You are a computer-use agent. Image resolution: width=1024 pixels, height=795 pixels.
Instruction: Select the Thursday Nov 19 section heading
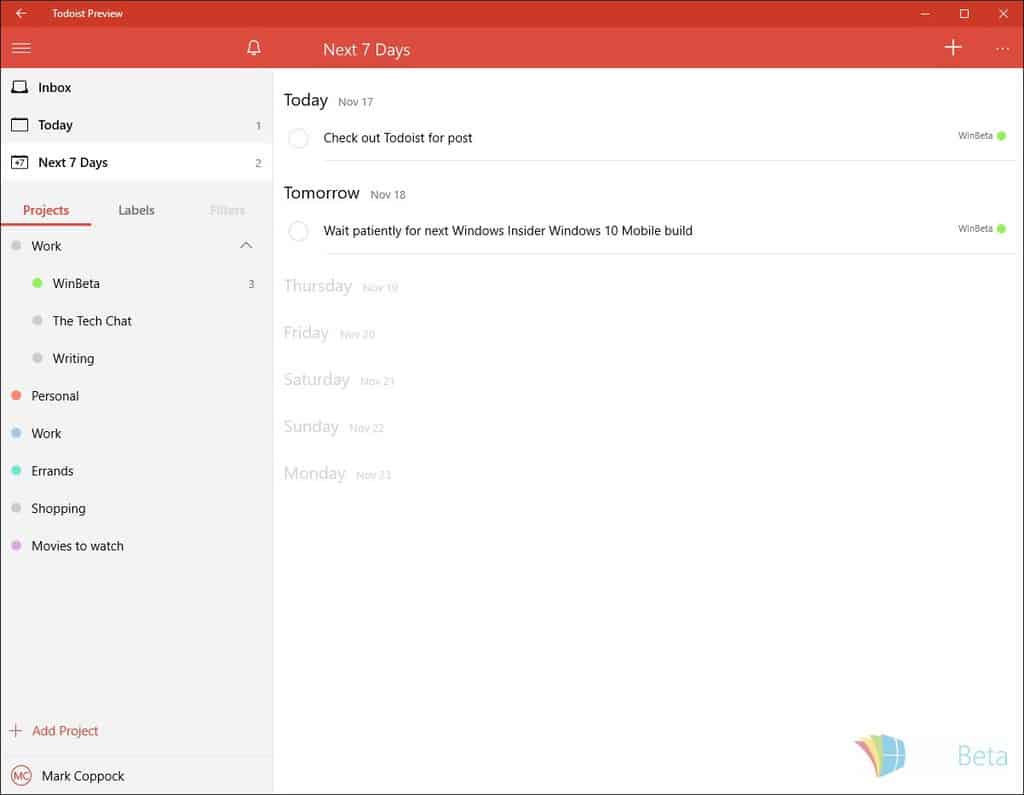(318, 286)
